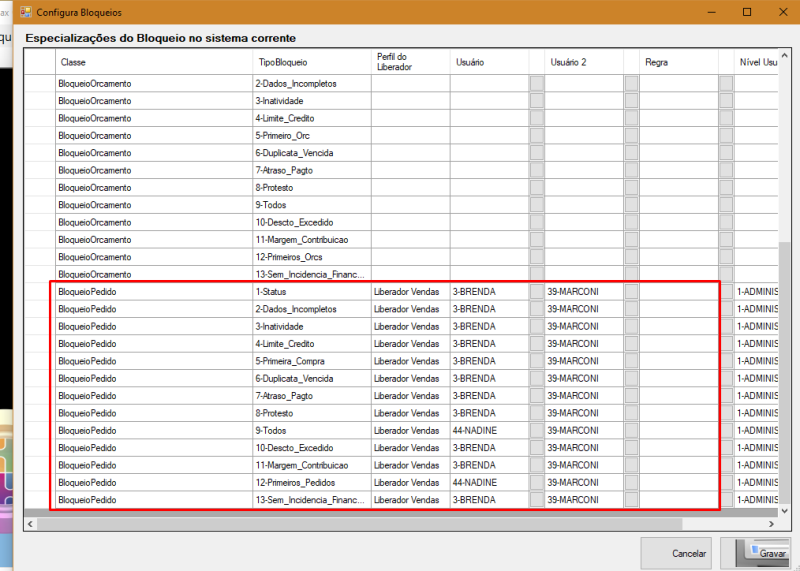Select BloqueioPedido cell in the 3-Inatividade row
Image resolution: width=800 pixels, height=571 pixels.
[x=154, y=327]
